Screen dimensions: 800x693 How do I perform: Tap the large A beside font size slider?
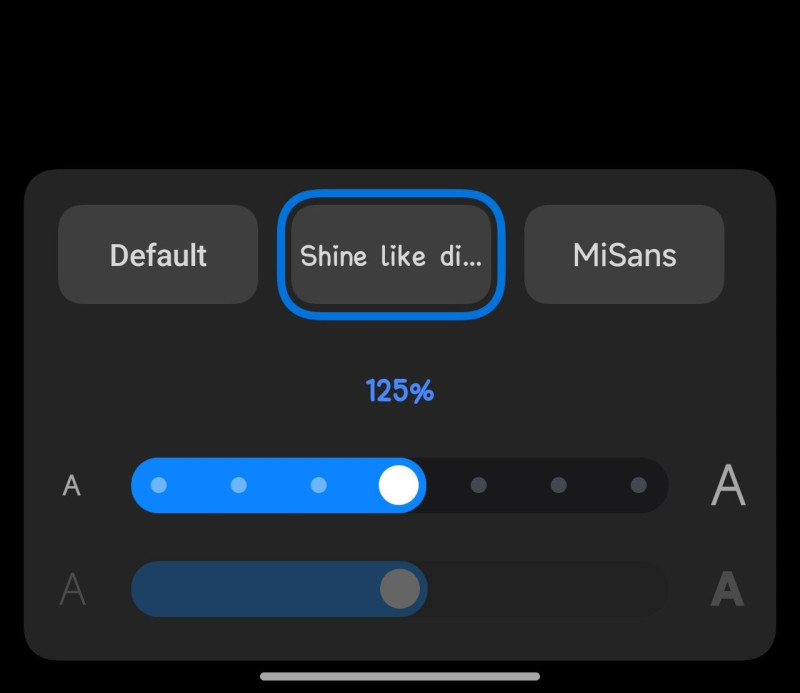tap(728, 486)
